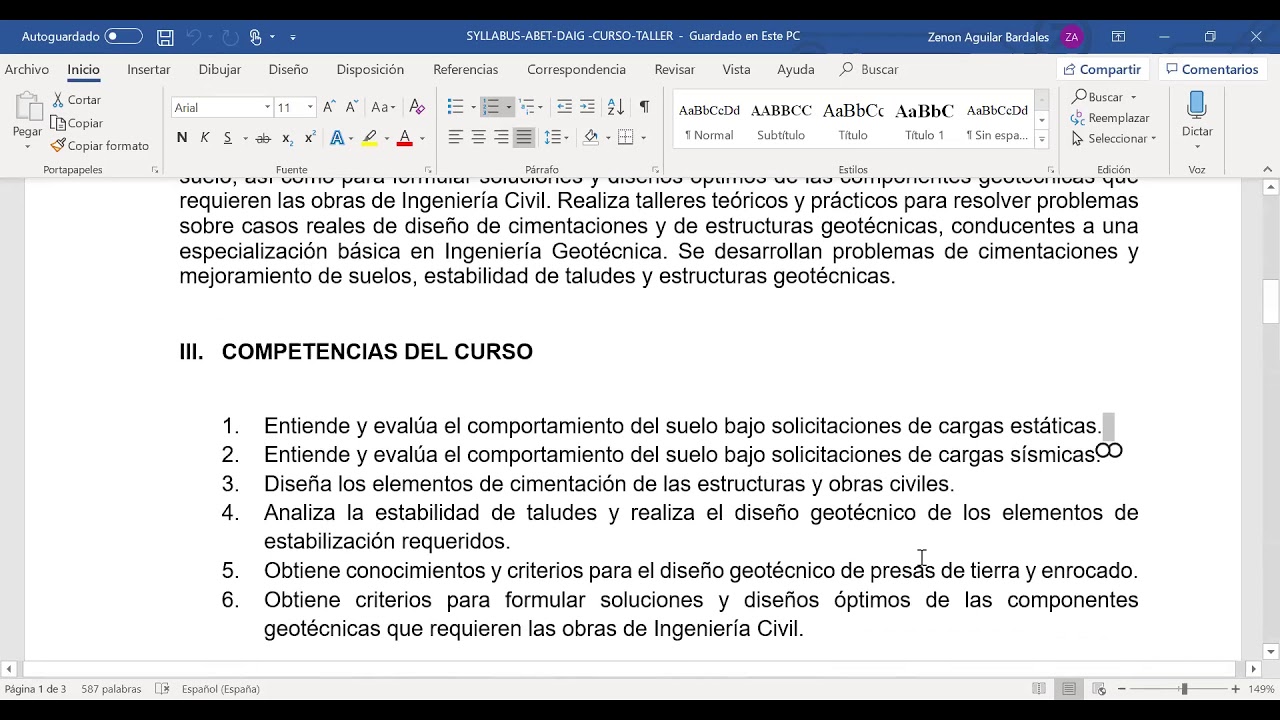This screenshot has width=1280, height=720.
Task: Click Copiar formato brush
Action: tap(100, 146)
